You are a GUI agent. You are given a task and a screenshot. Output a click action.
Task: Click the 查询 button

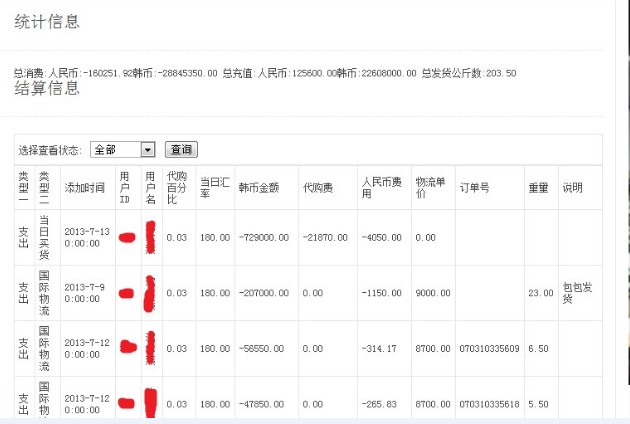181,150
